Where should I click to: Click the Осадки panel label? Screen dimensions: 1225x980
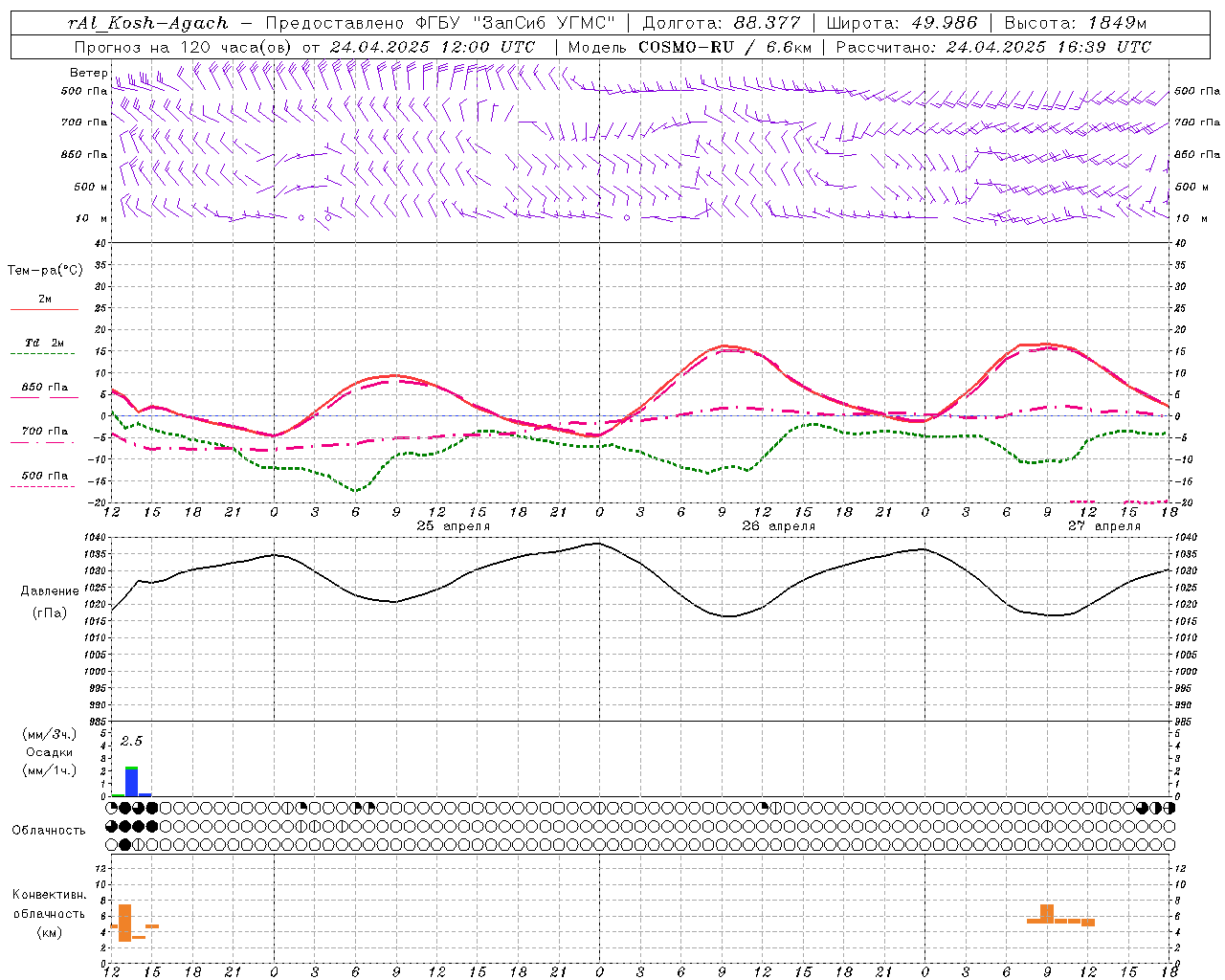pyautogui.click(x=50, y=752)
